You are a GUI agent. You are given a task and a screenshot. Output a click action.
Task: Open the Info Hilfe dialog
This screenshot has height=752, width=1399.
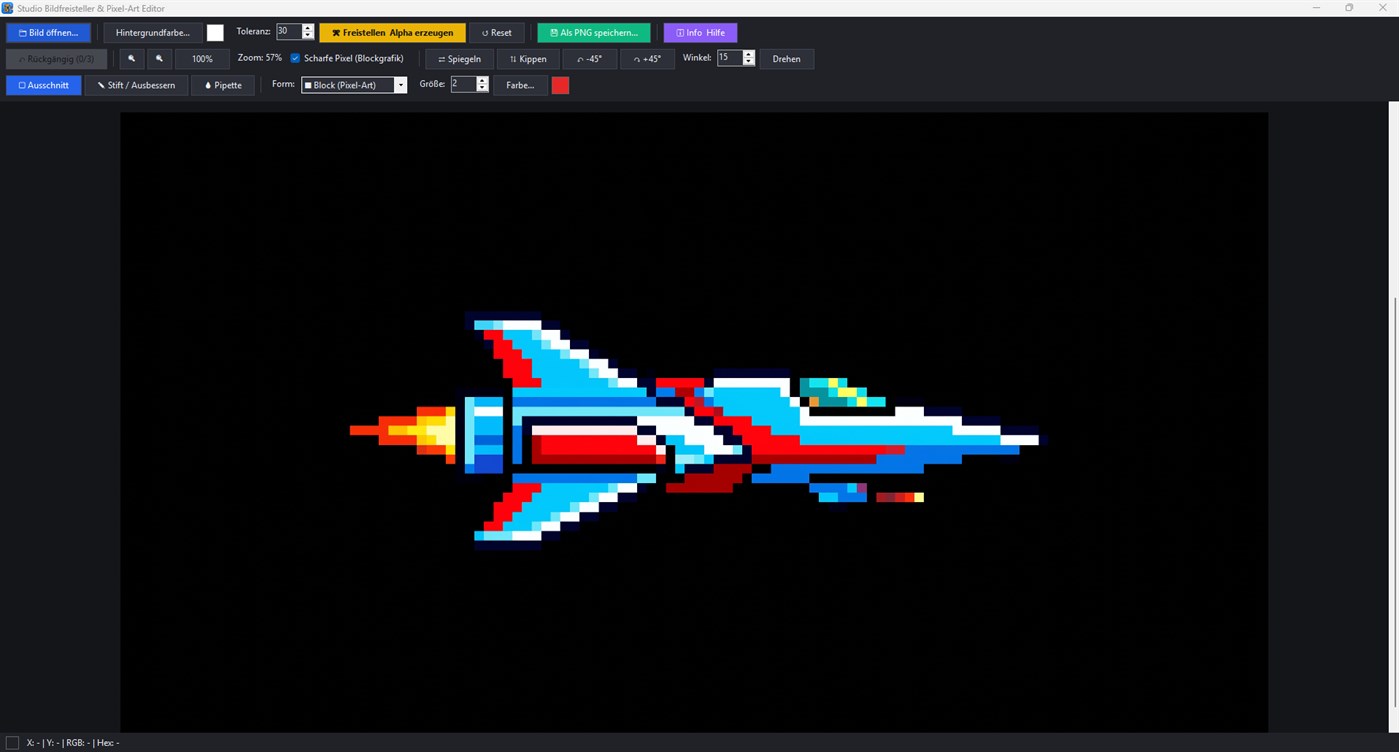click(x=700, y=33)
